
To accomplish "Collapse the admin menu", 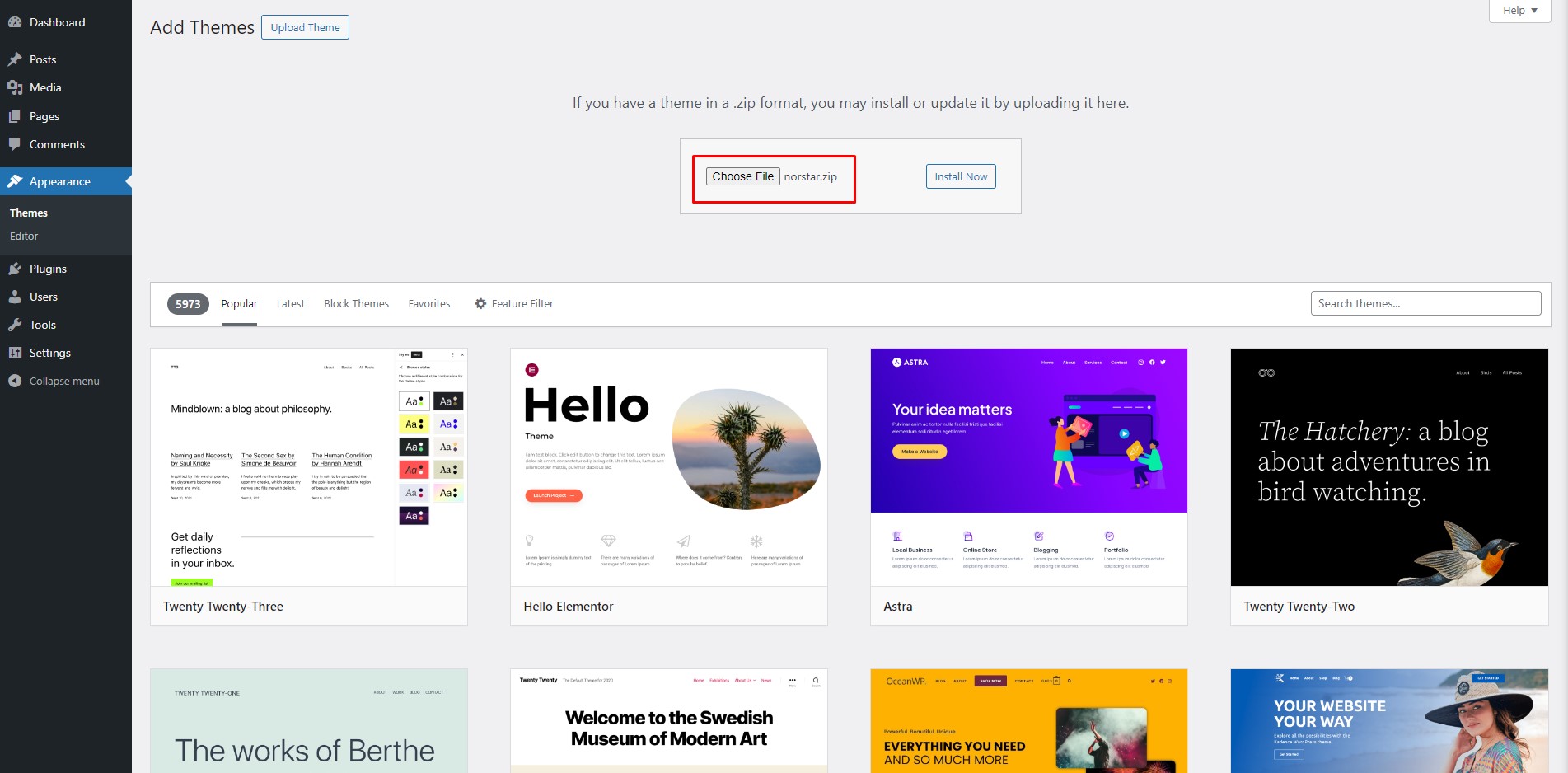I will 54,381.
